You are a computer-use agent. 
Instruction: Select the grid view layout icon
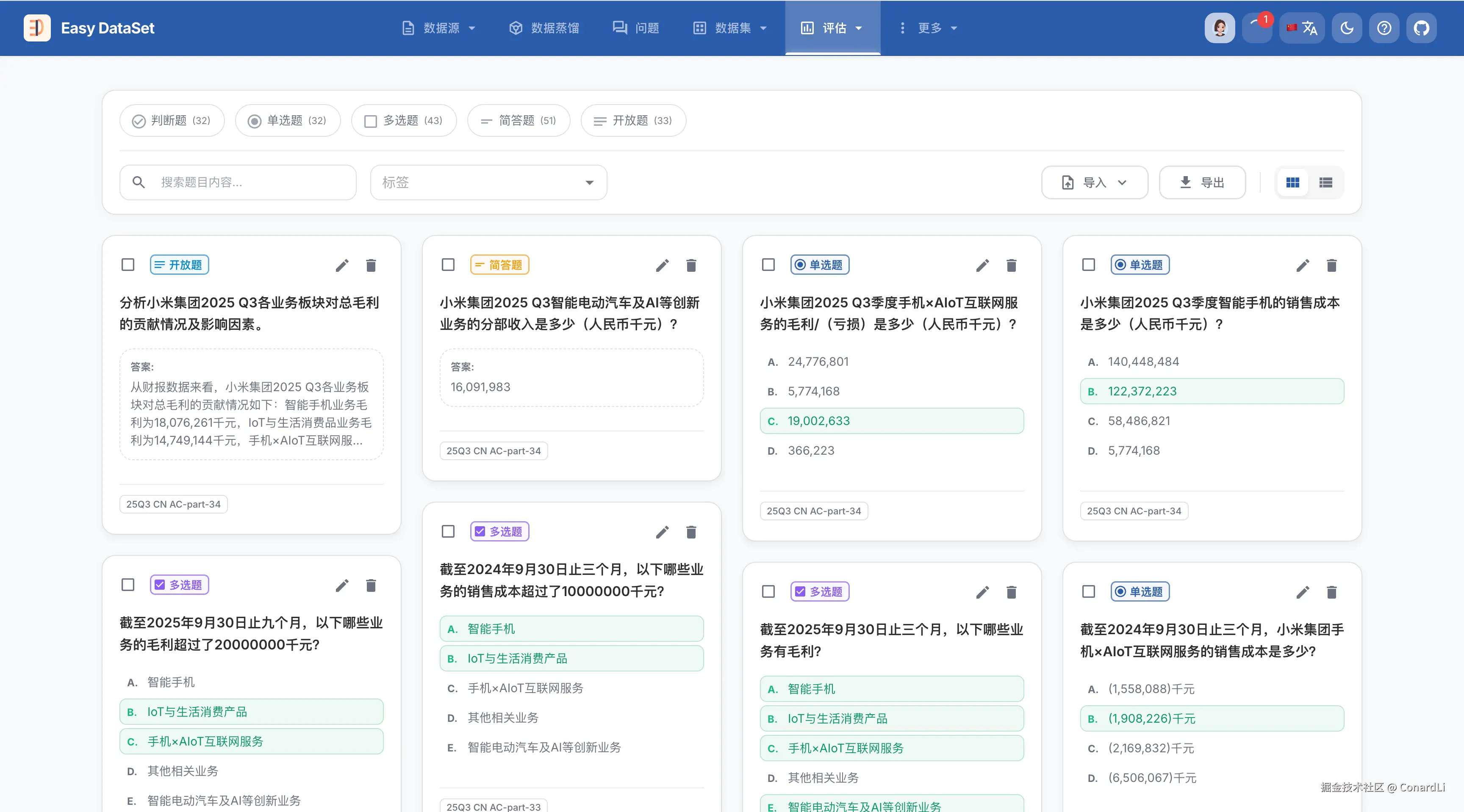[1292, 182]
